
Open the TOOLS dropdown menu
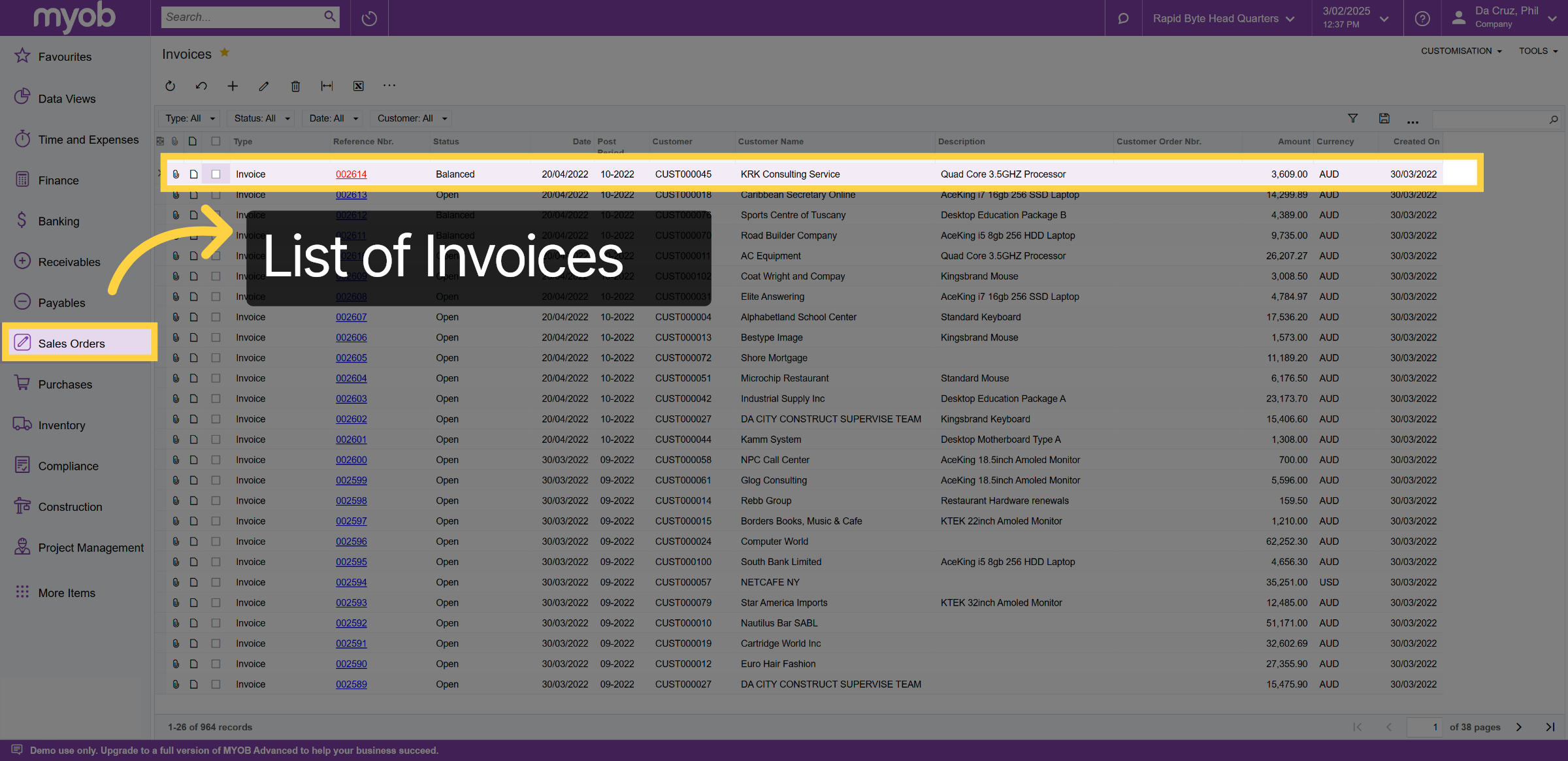click(x=1538, y=51)
